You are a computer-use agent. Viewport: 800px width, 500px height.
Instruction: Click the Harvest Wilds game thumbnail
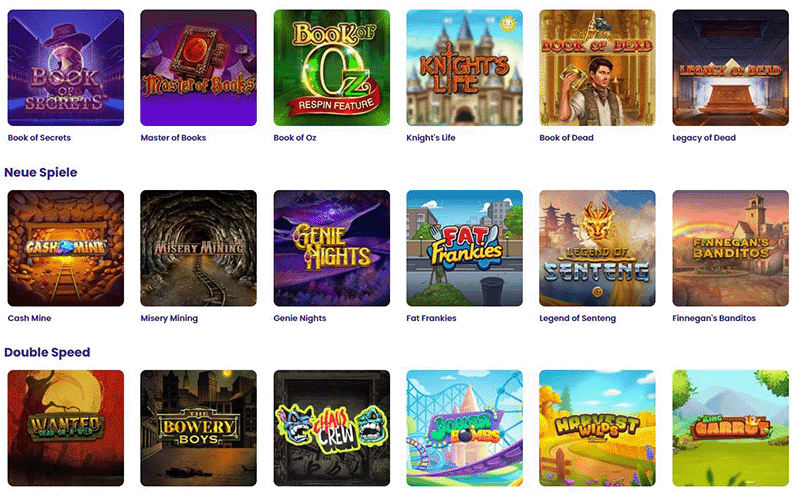pos(597,428)
